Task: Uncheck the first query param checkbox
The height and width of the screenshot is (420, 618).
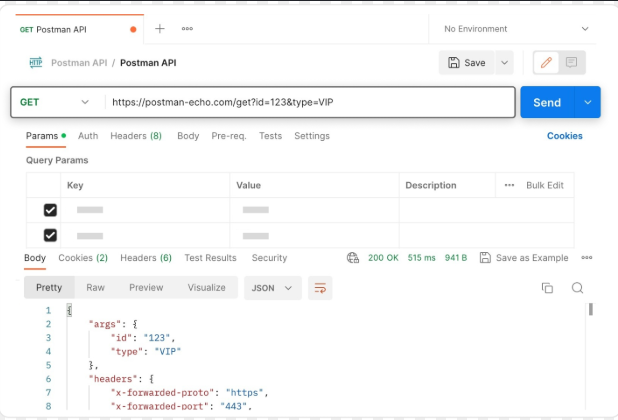Action: click(50, 210)
